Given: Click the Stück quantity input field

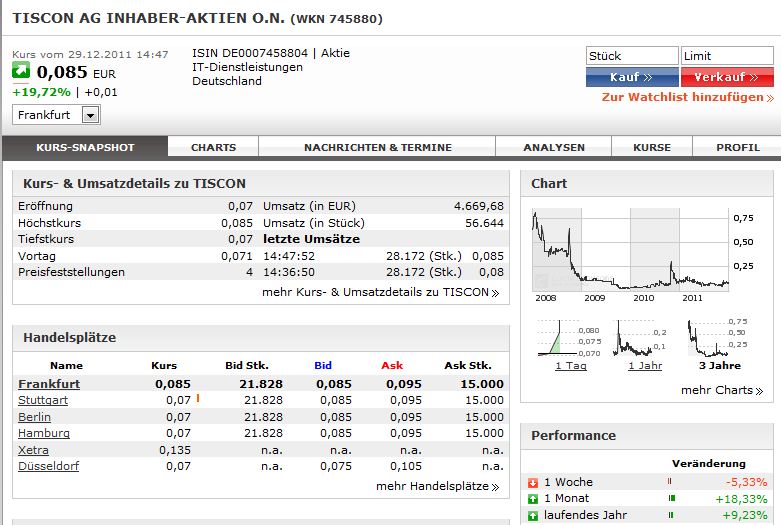Looking at the screenshot, I should click(632, 56).
